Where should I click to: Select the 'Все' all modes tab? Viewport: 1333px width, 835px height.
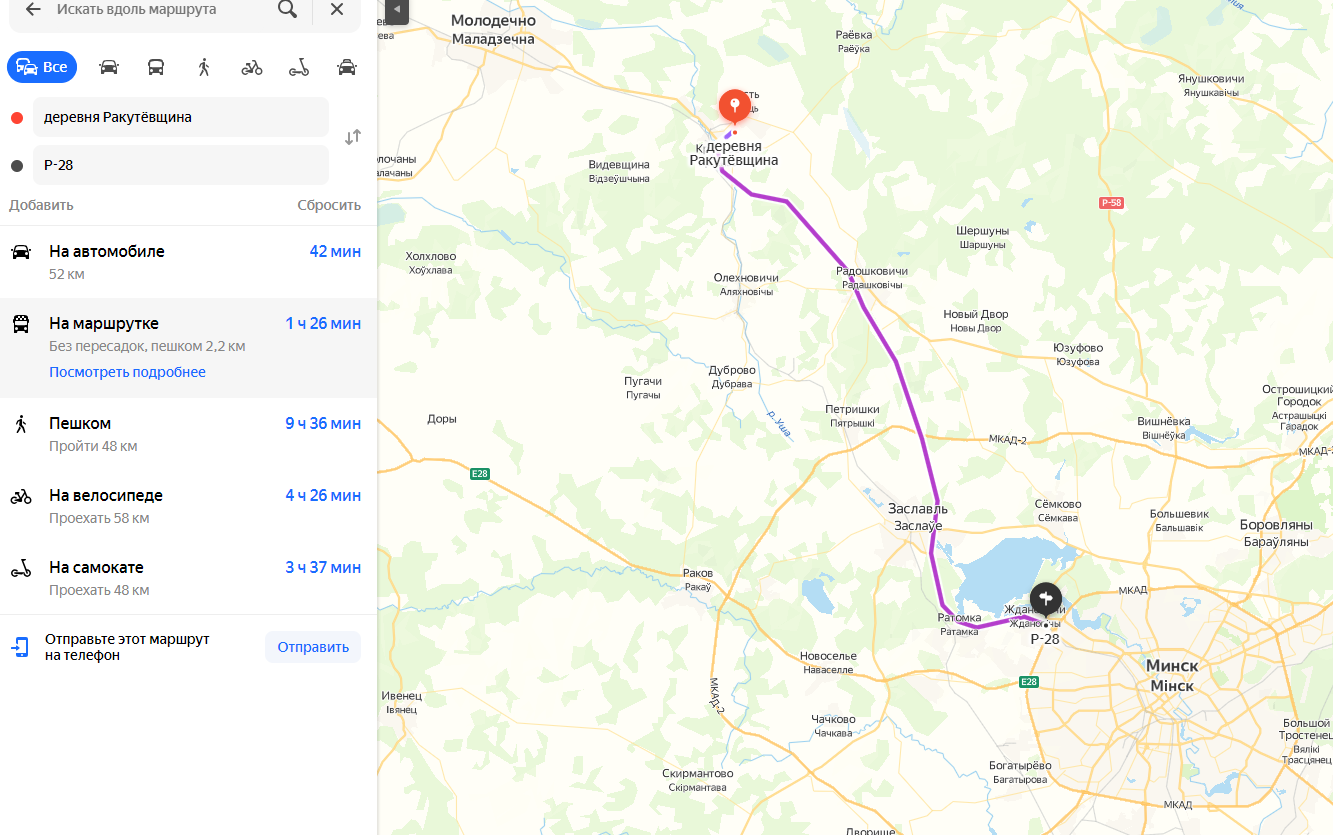(x=42, y=67)
